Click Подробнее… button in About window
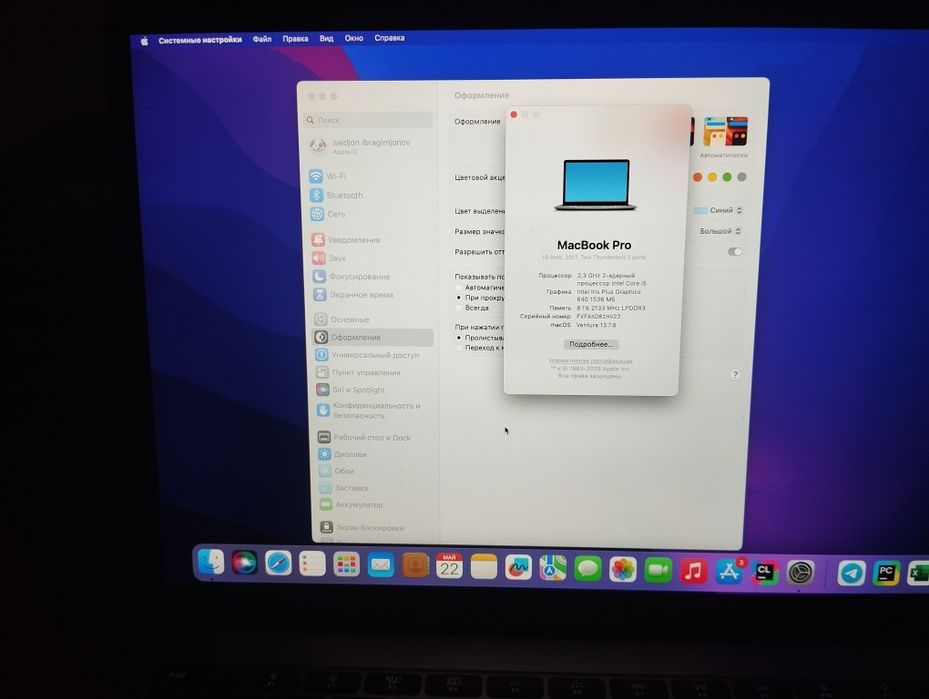The image size is (929, 699). pos(591,344)
